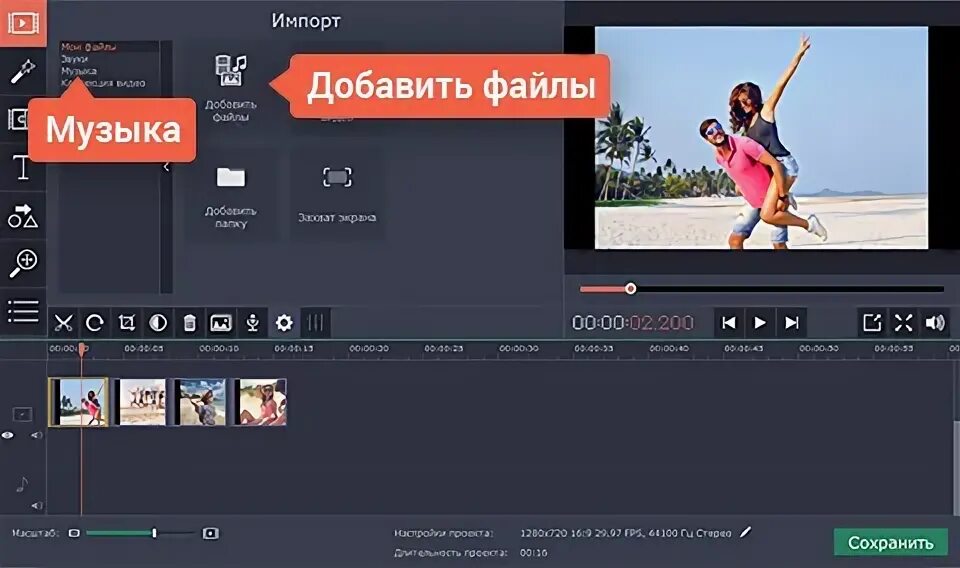Open the Stickers and shapes tab
The image size is (960, 568).
click(x=23, y=215)
